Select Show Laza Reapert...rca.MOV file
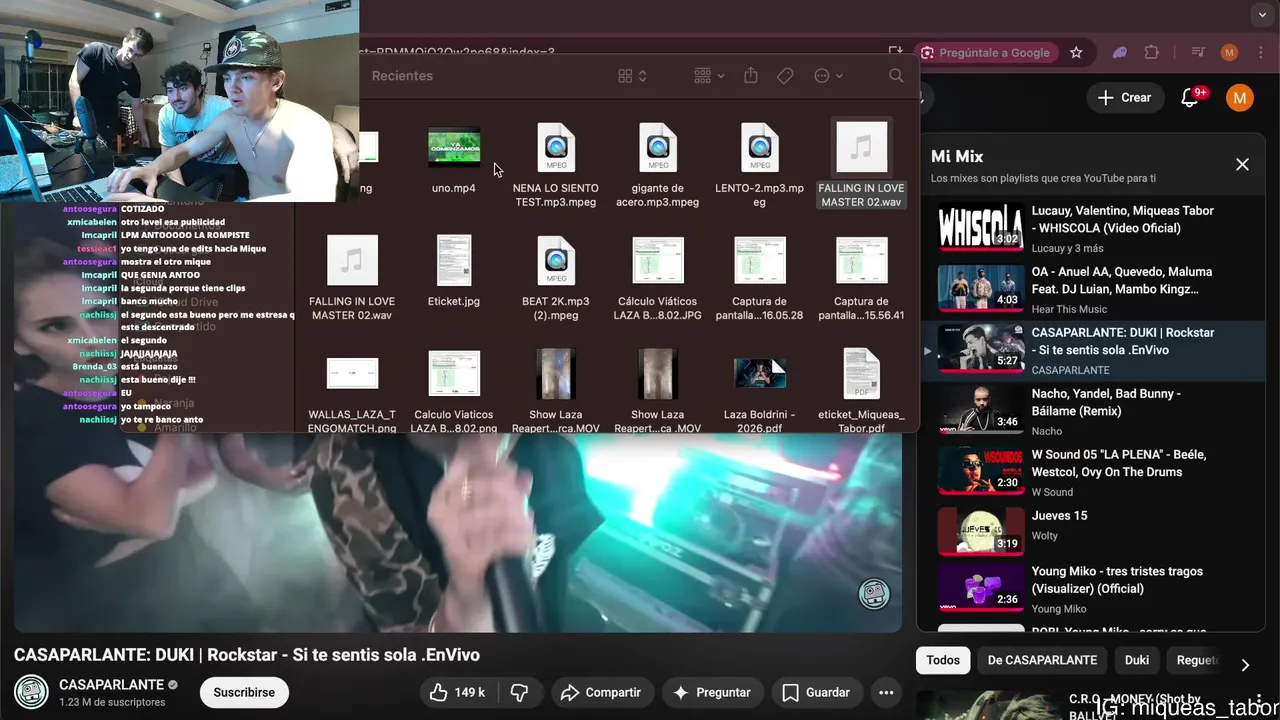This screenshot has height=720, width=1280. tap(556, 391)
